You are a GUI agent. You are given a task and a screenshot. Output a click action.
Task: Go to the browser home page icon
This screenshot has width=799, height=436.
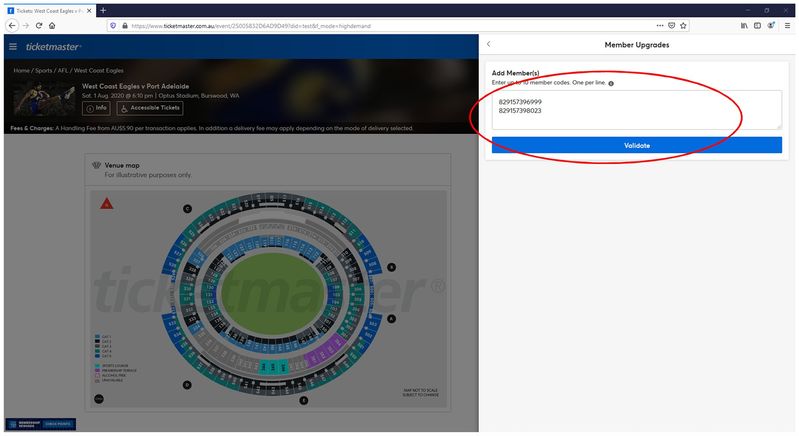pos(51,25)
